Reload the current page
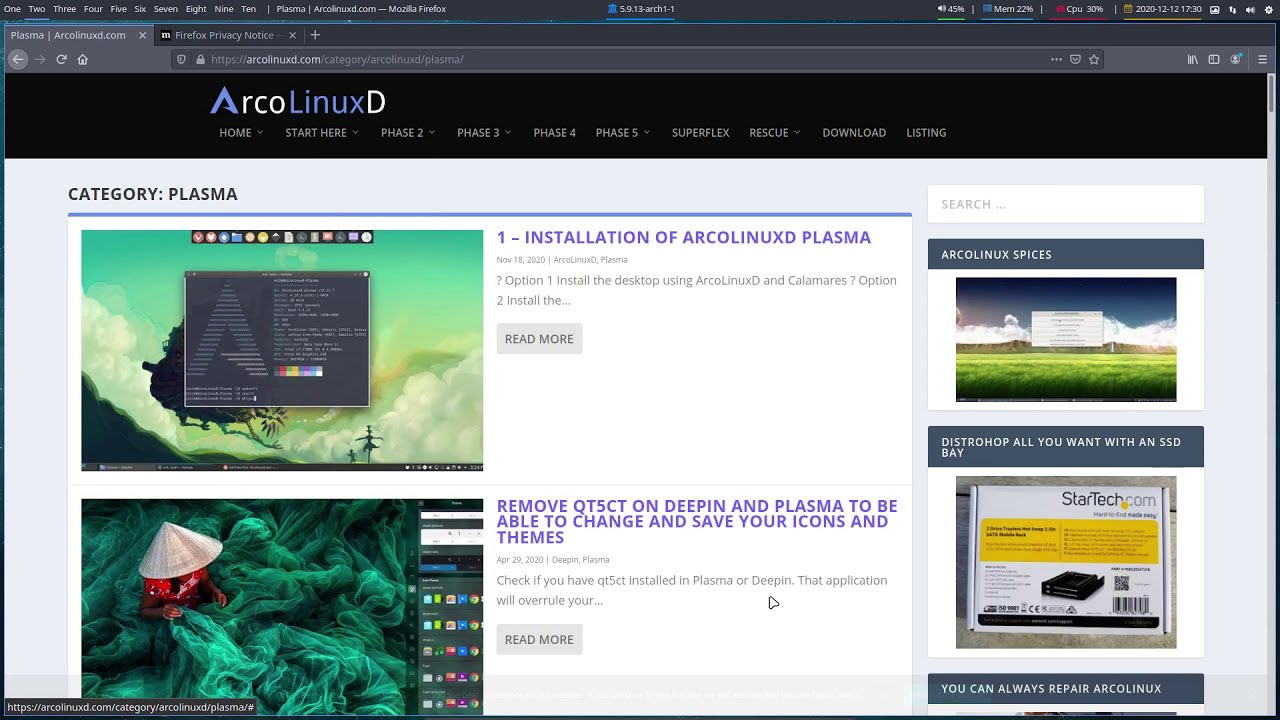The width and height of the screenshot is (1280, 720). [x=61, y=59]
